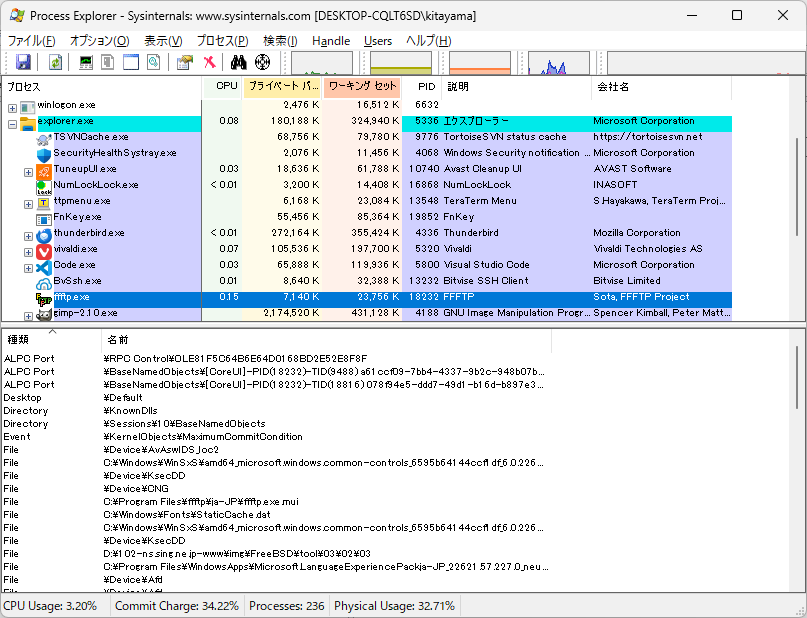Image resolution: width=807 pixels, height=618 pixels.
Task: Click the crosshair Find Window's Process icon
Action: coord(262,62)
